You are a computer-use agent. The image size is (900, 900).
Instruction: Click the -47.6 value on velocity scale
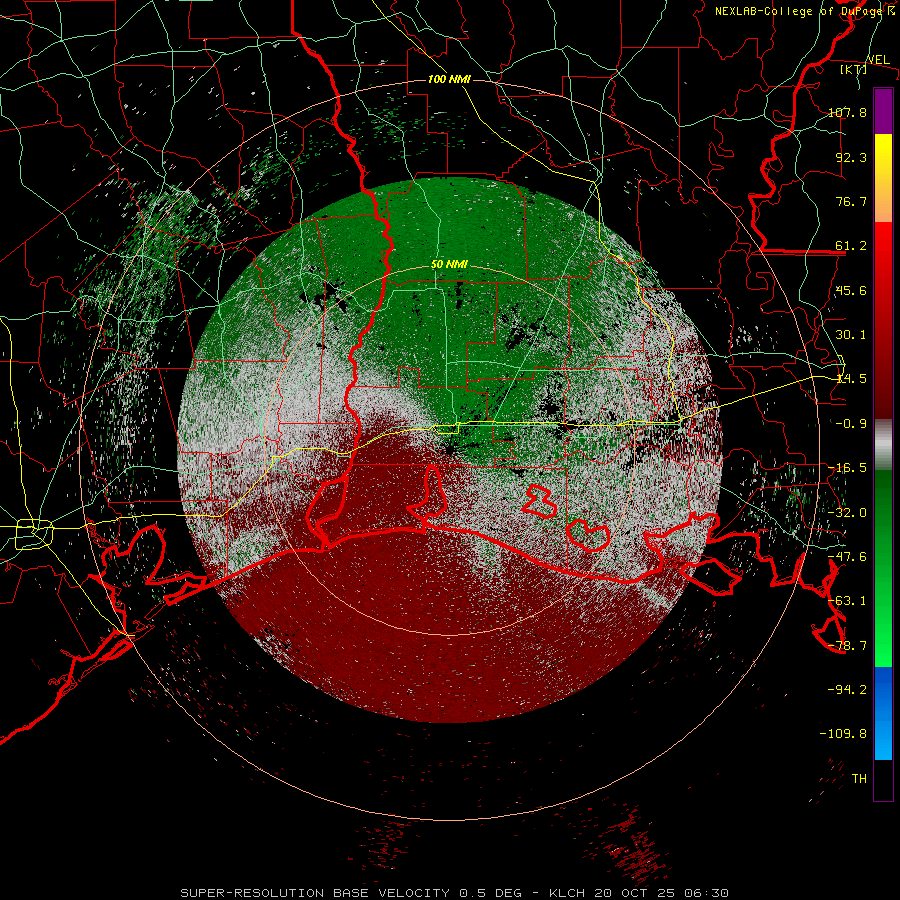tap(847, 557)
